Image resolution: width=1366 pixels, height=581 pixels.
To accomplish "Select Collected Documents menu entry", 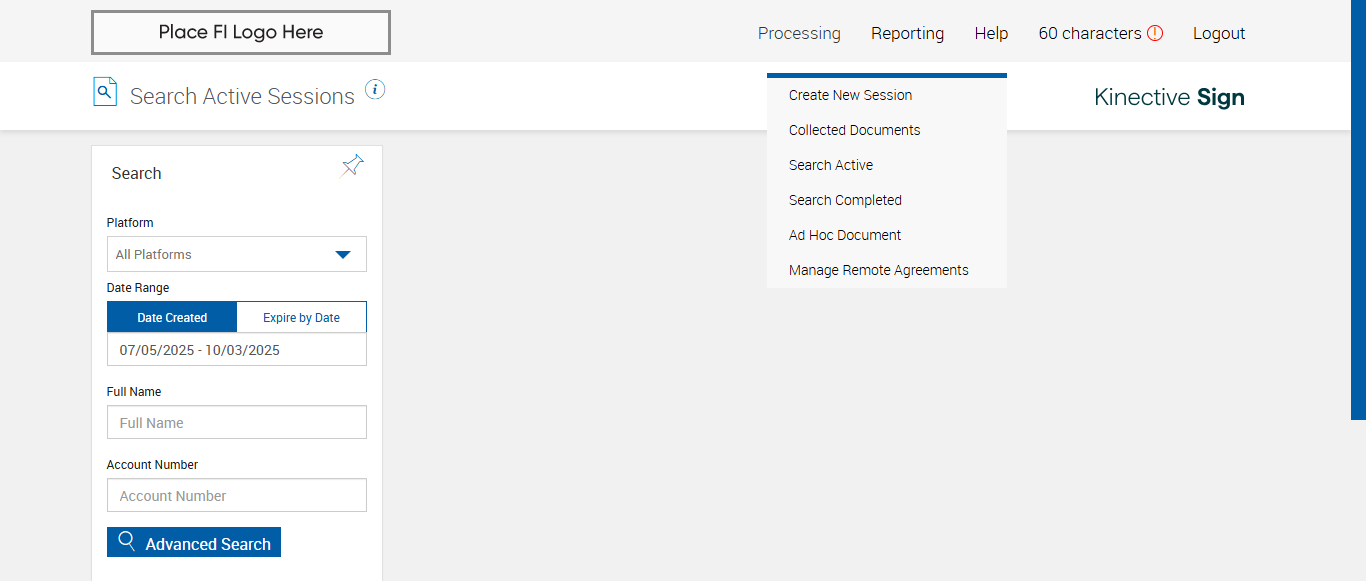I will (854, 130).
